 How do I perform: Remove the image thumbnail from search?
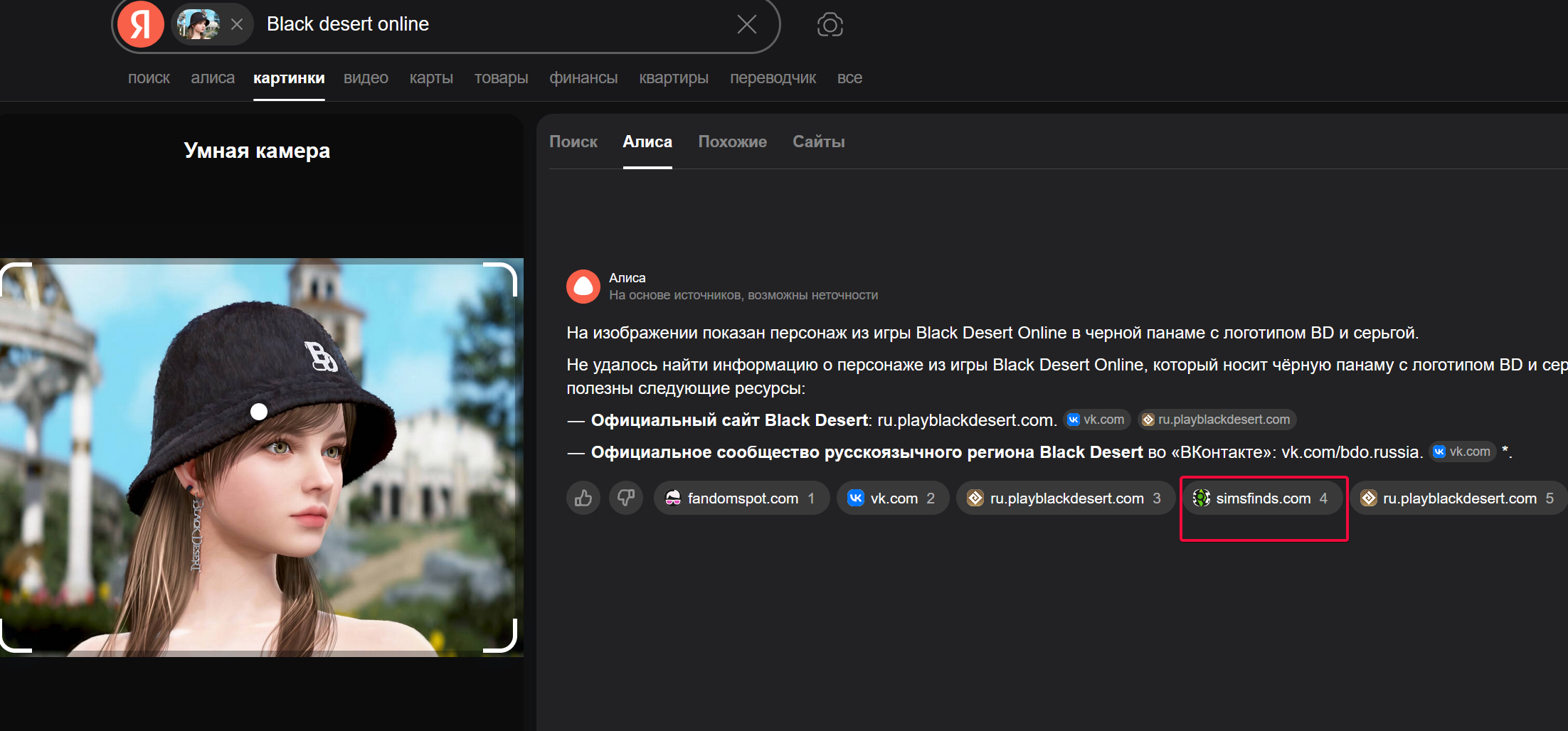pos(237,25)
